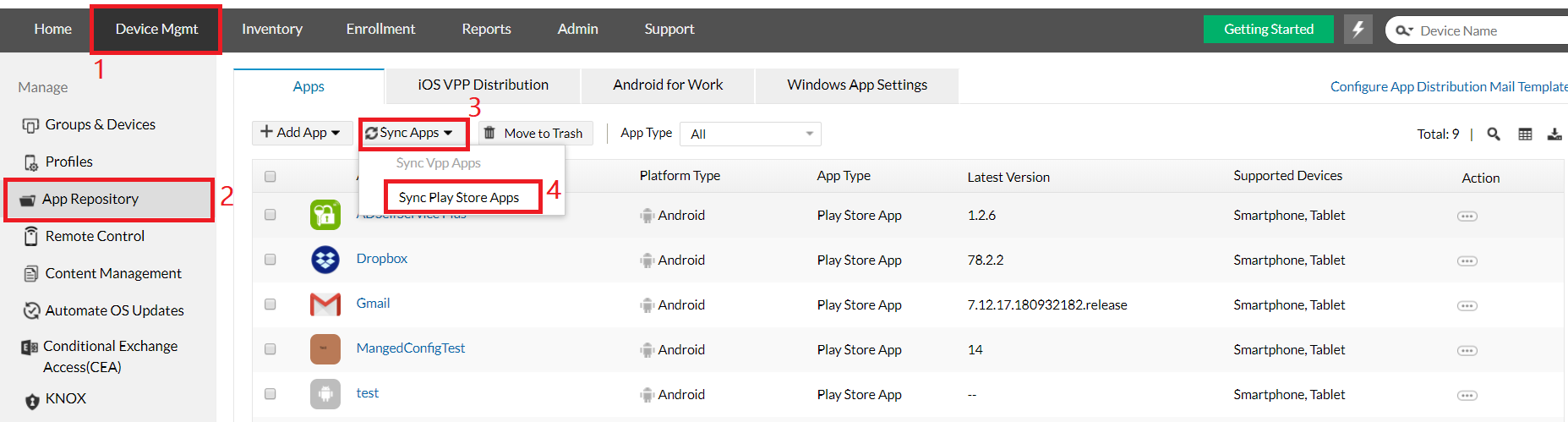Screen dimensions: 1568x422
Task: Click the Dropbox app icon
Action: click(x=325, y=260)
